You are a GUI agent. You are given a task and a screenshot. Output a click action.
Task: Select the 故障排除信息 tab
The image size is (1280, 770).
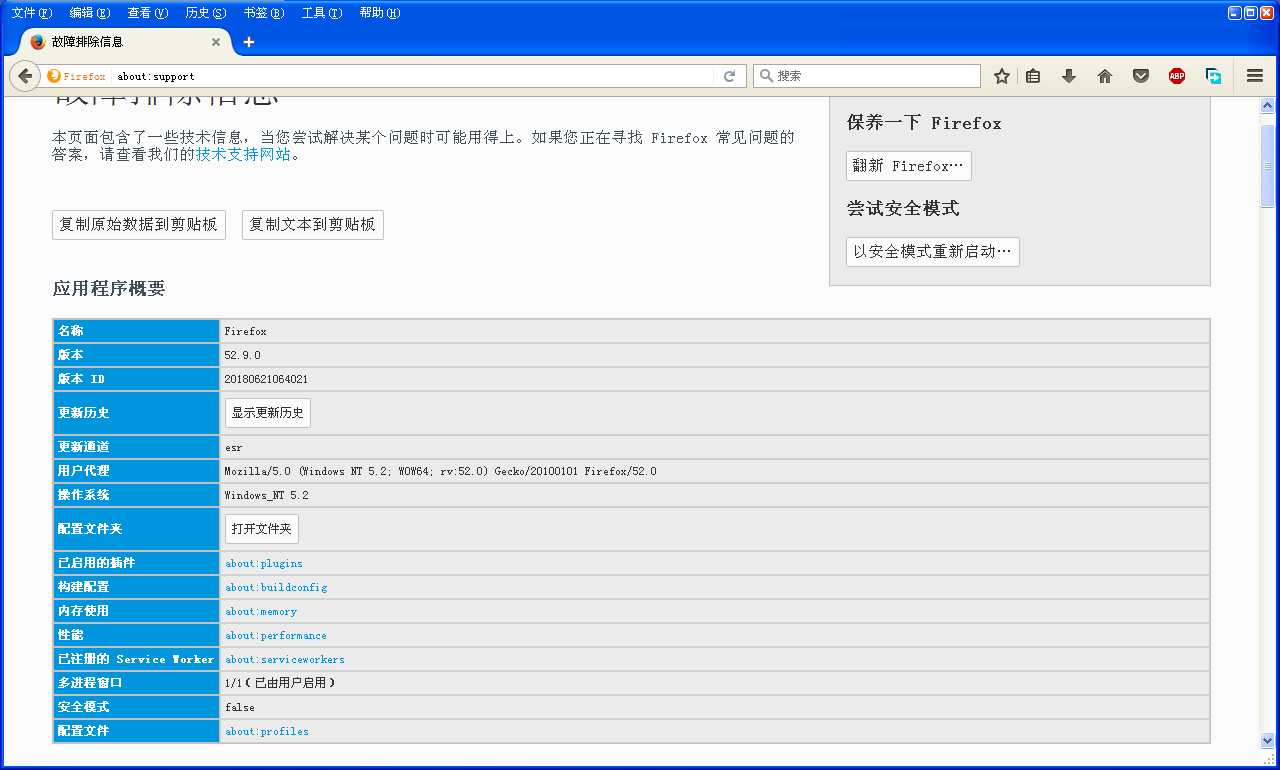125,42
